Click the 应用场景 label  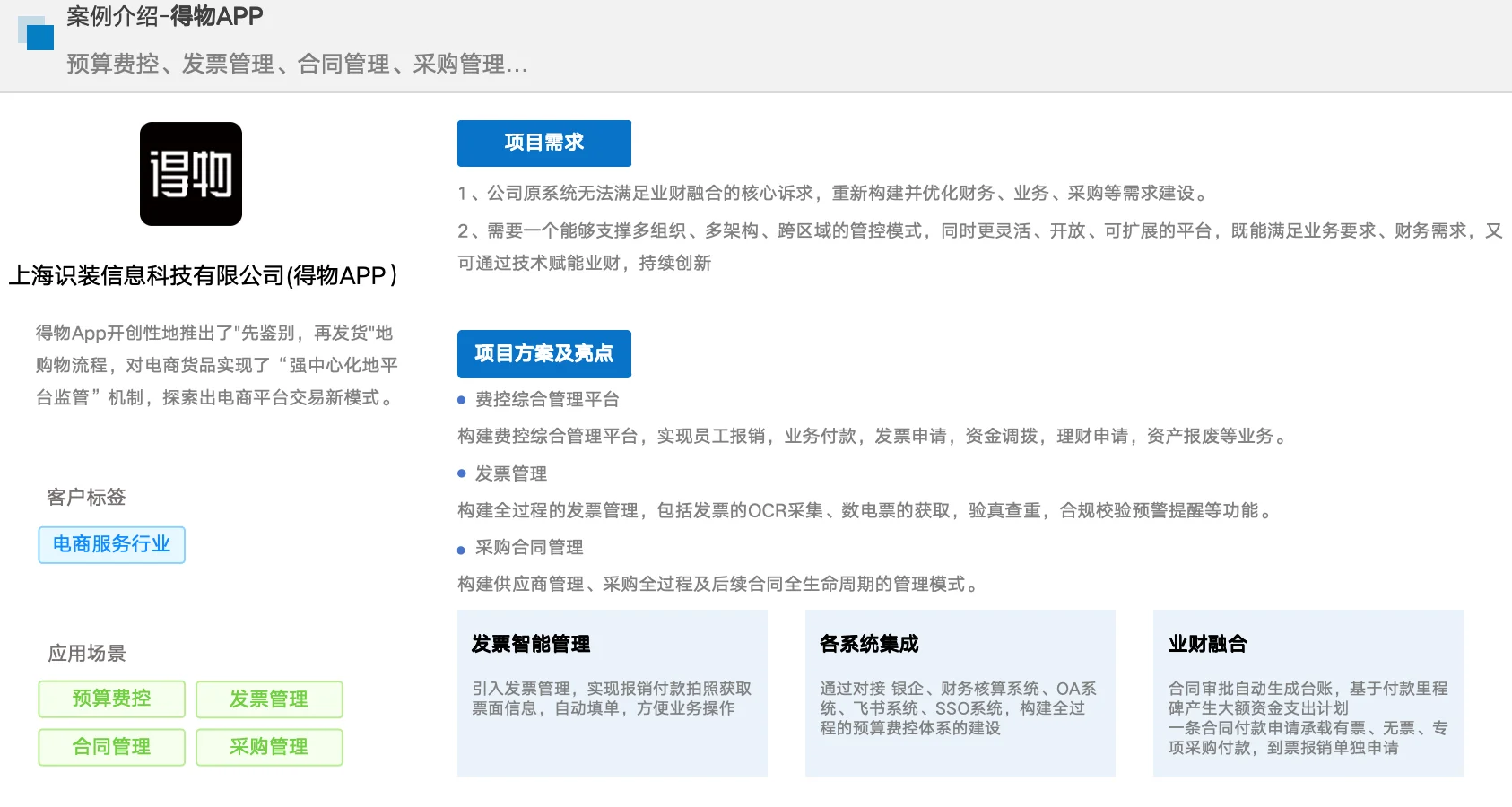click(87, 654)
